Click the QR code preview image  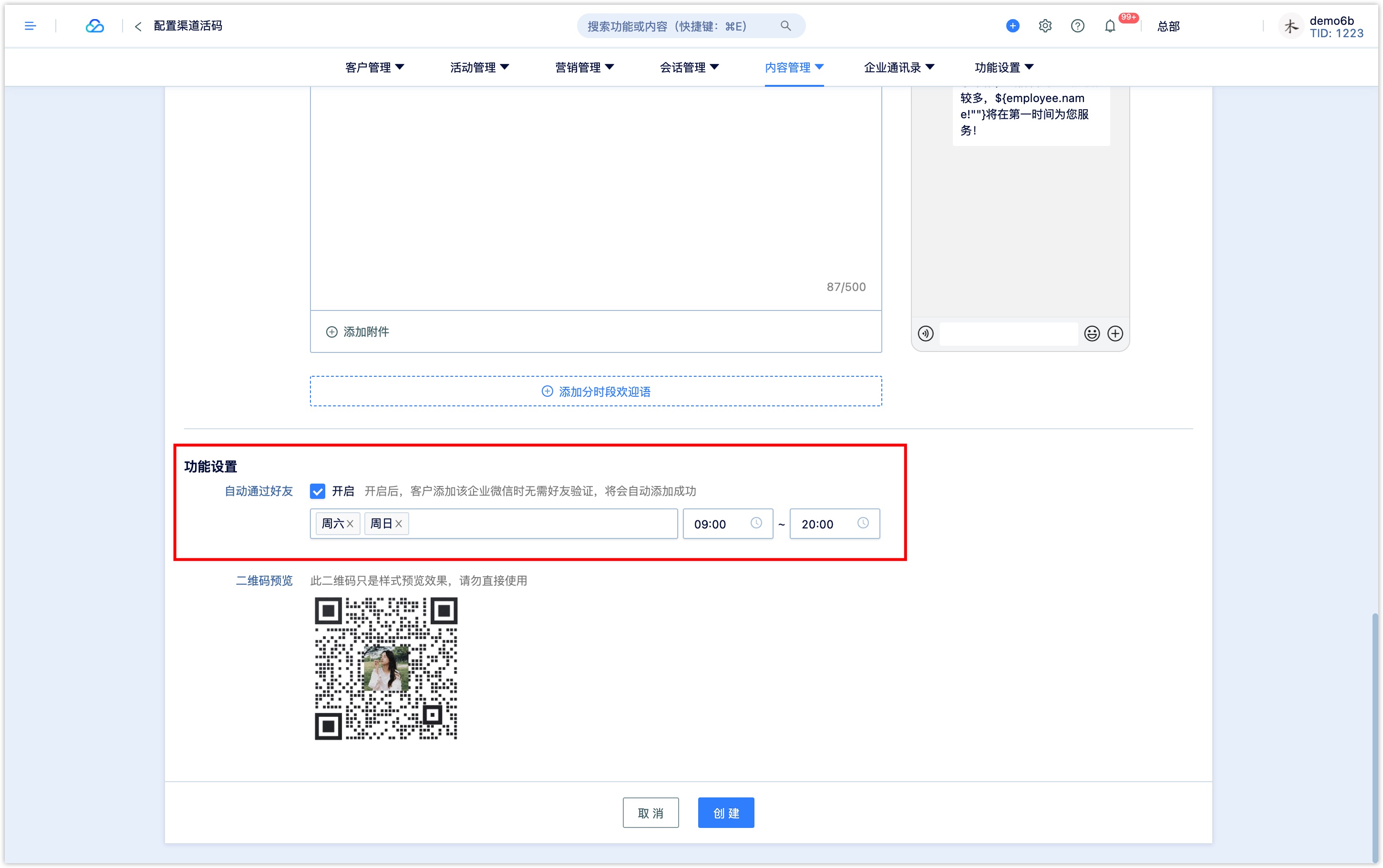(386, 668)
